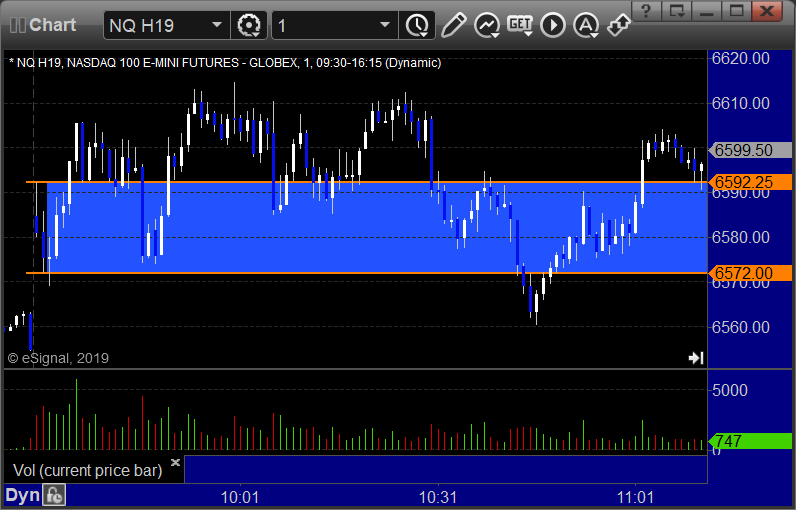Open the interval dropdown showing 1
This screenshot has width=796, height=510.
[335, 25]
